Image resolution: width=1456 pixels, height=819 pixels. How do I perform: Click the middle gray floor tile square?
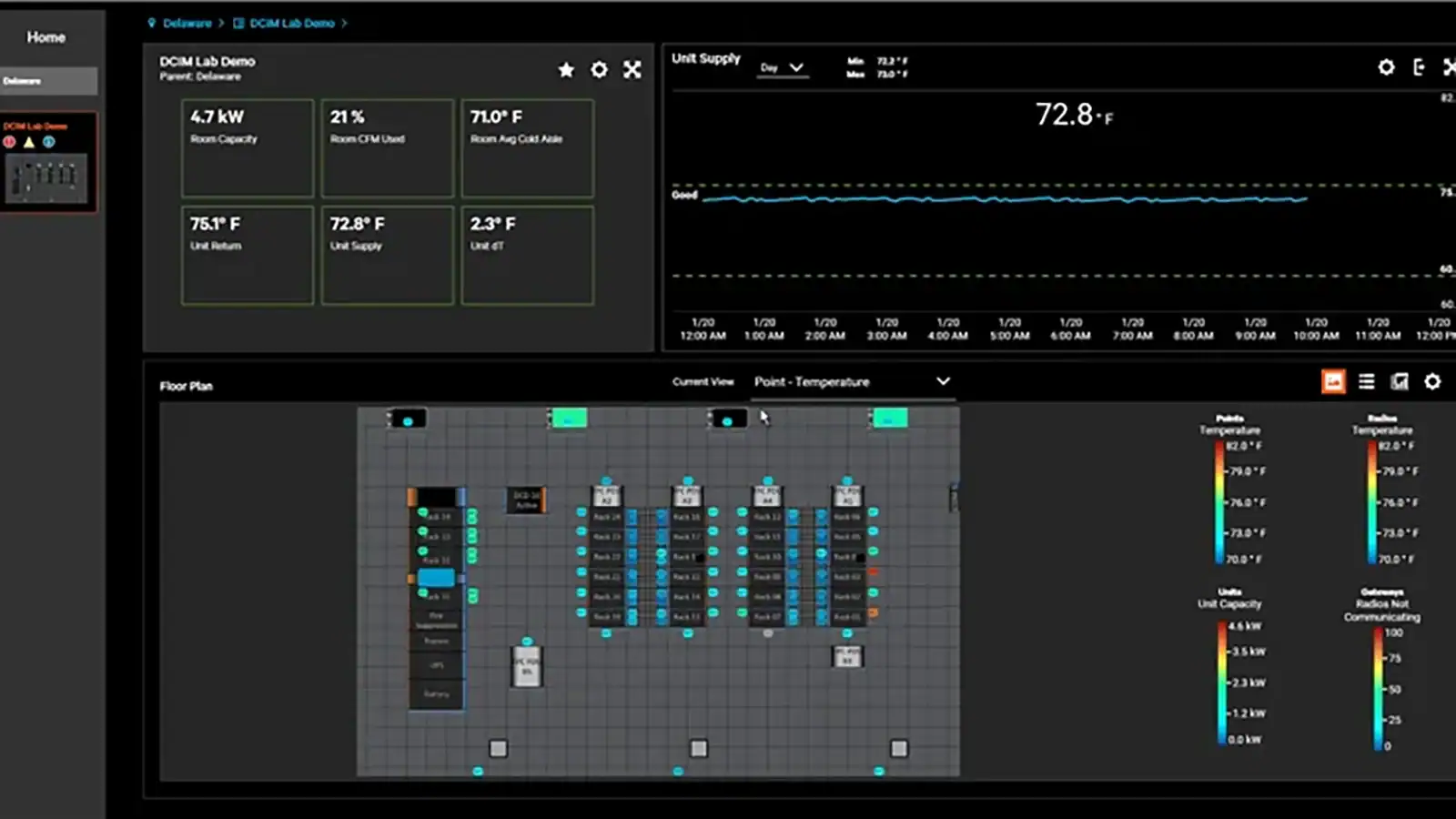[x=698, y=748]
